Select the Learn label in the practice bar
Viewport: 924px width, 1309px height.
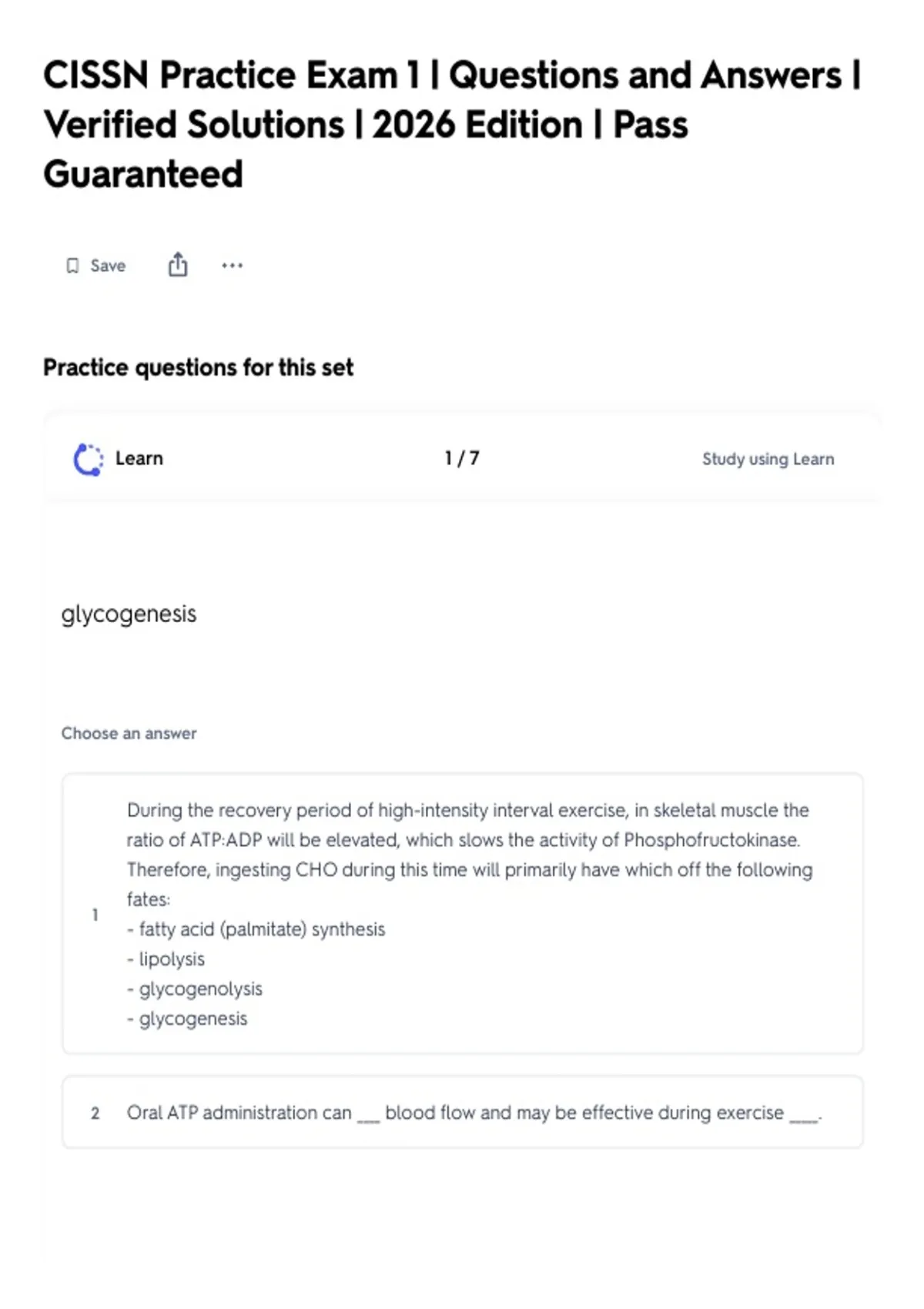[139, 458]
